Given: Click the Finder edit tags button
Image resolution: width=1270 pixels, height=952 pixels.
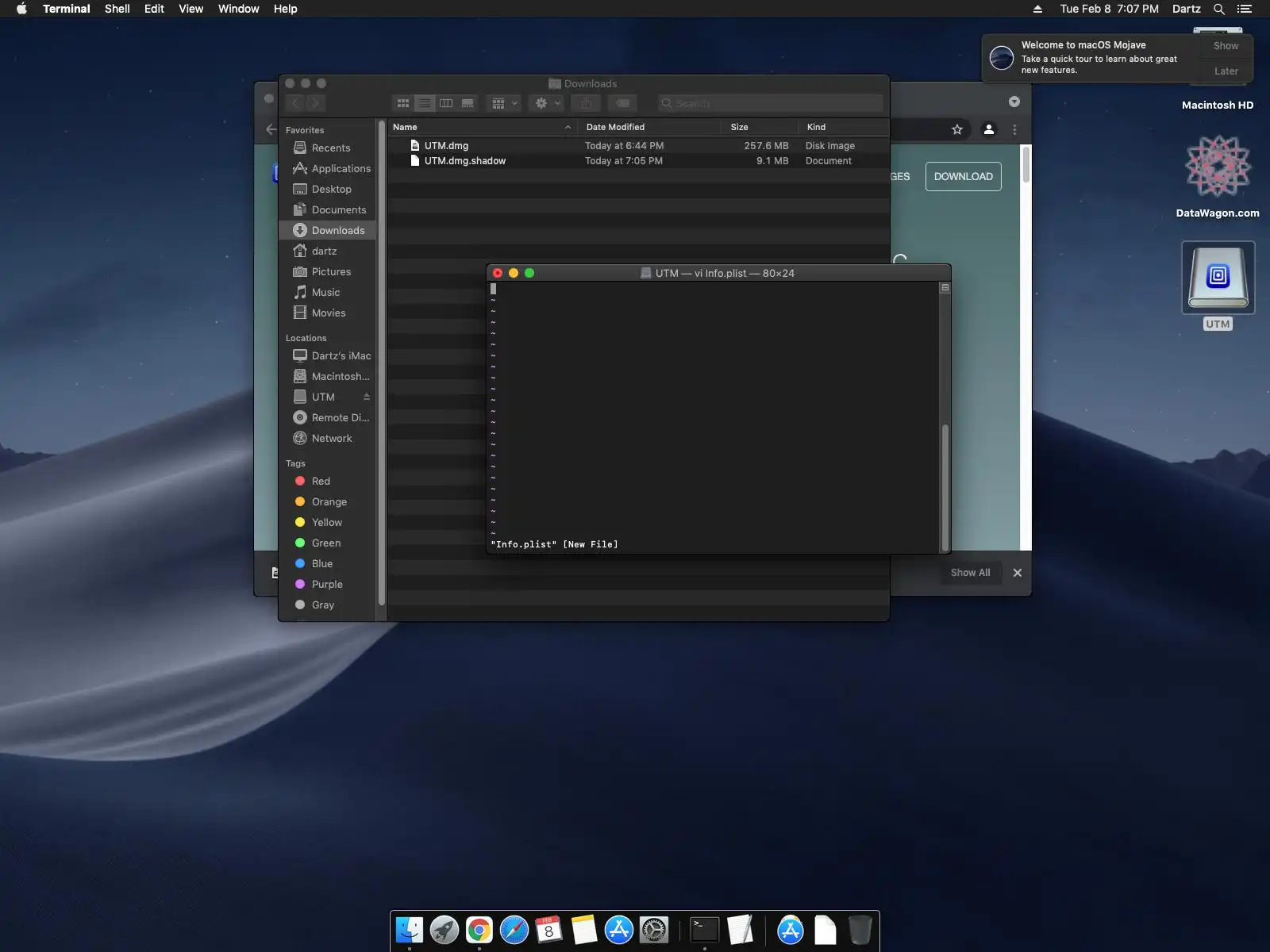Looking at the screenshot, I should (623, 103).
